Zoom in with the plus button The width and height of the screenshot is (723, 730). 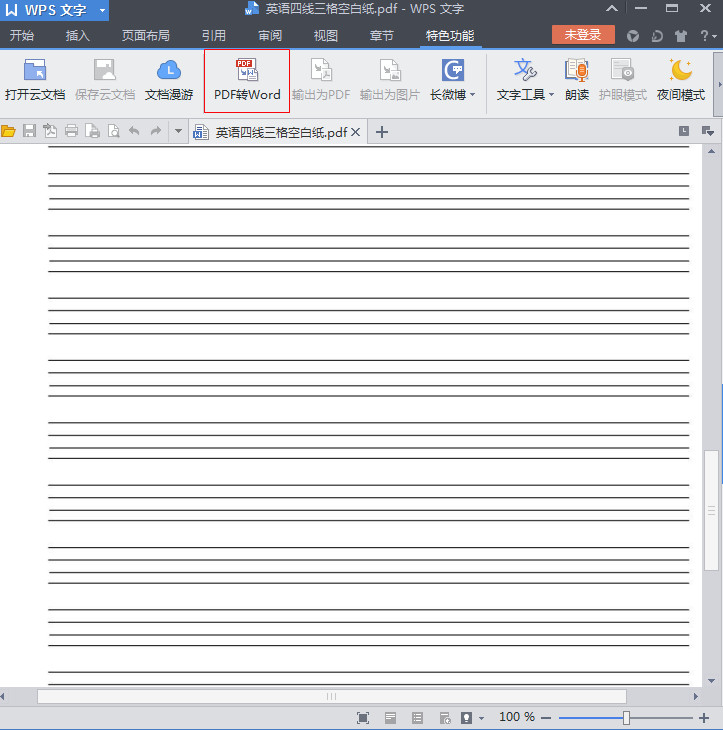704,718
